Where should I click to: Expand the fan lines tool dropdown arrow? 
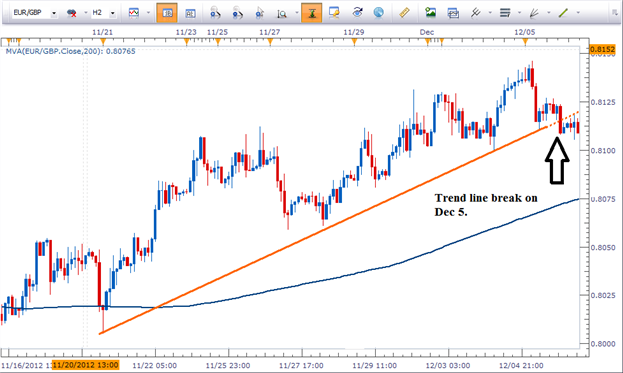[x=549, y=13]
